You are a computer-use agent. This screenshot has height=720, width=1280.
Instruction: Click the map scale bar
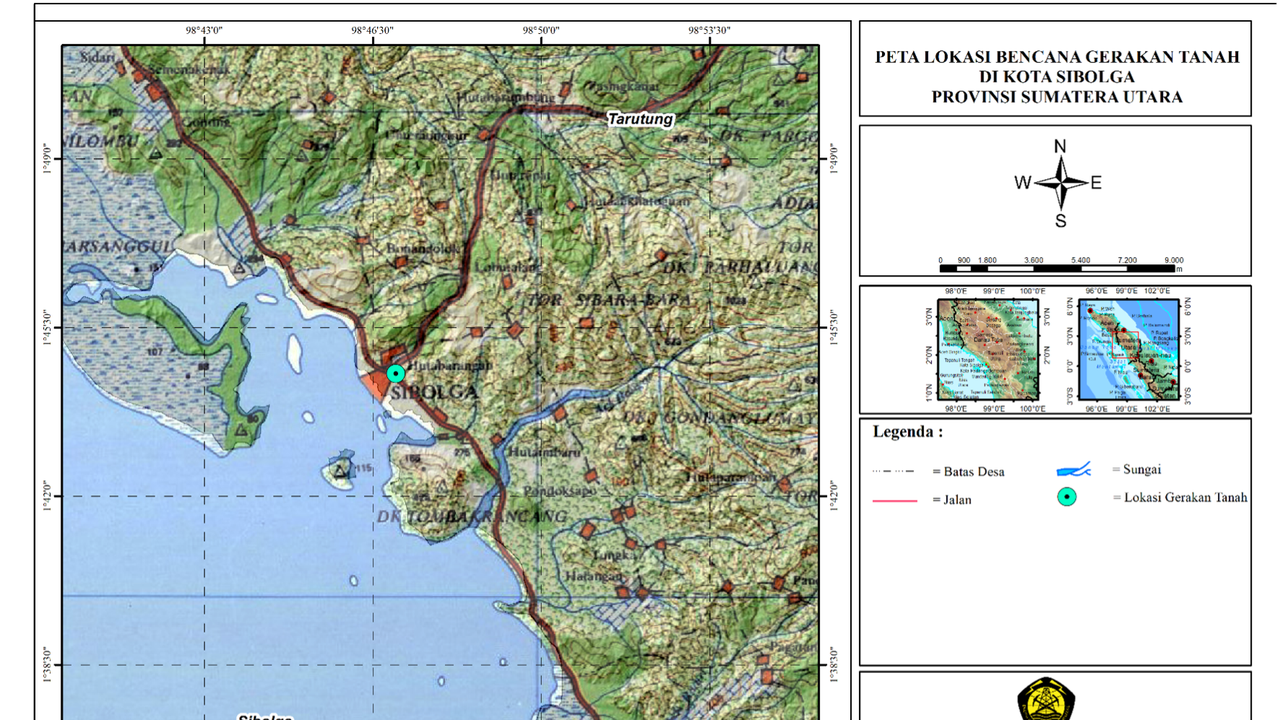[1058, 267]
